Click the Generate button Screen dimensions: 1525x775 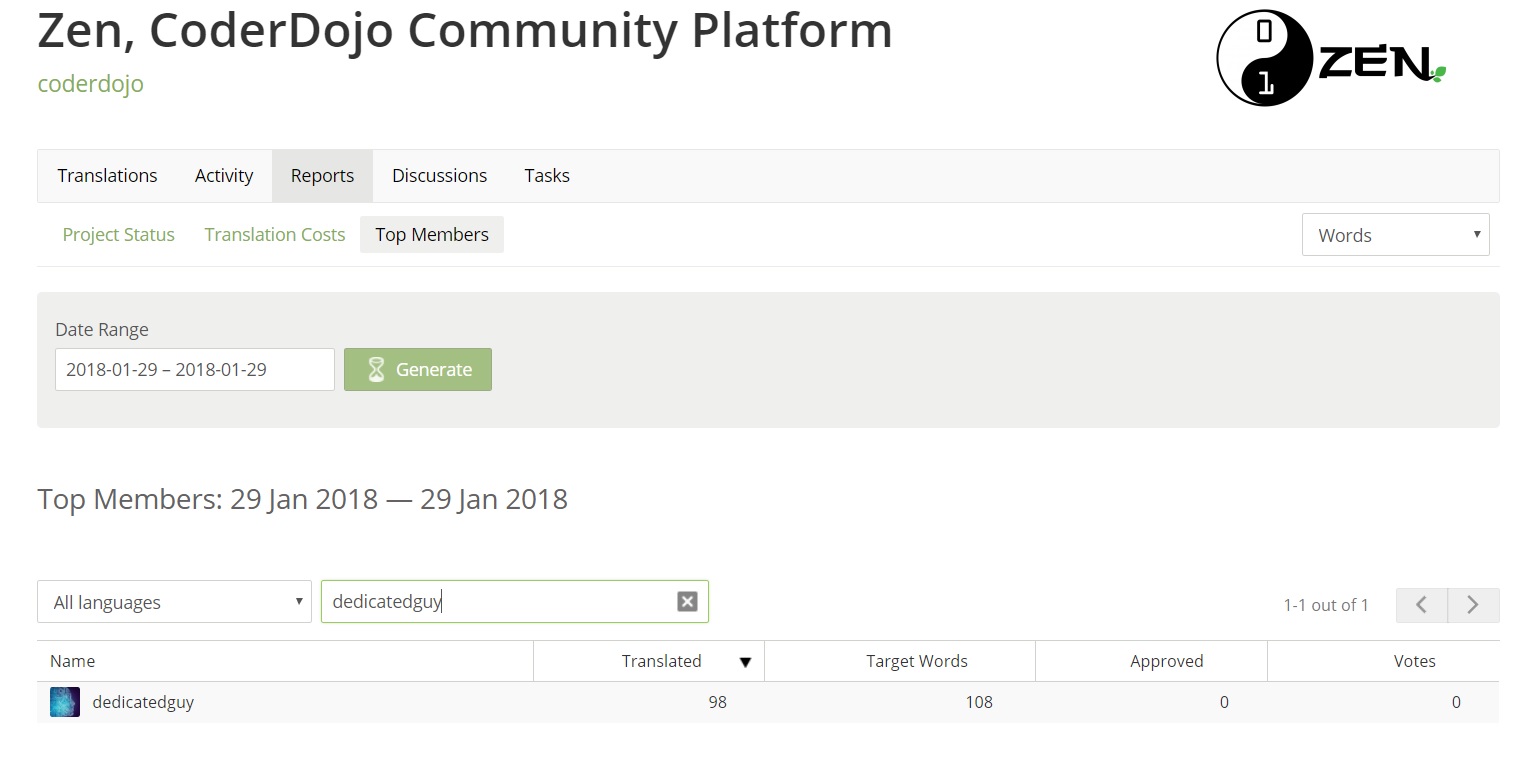[x=418, y=370]
